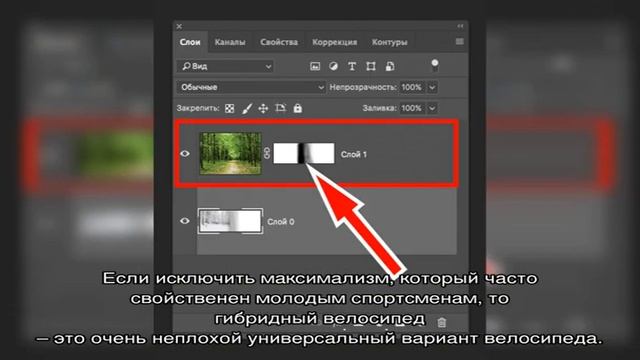Screen dimensions: 640x360
Task: Open the Обычные blend mode dropdown
Action: coord(251,87)
